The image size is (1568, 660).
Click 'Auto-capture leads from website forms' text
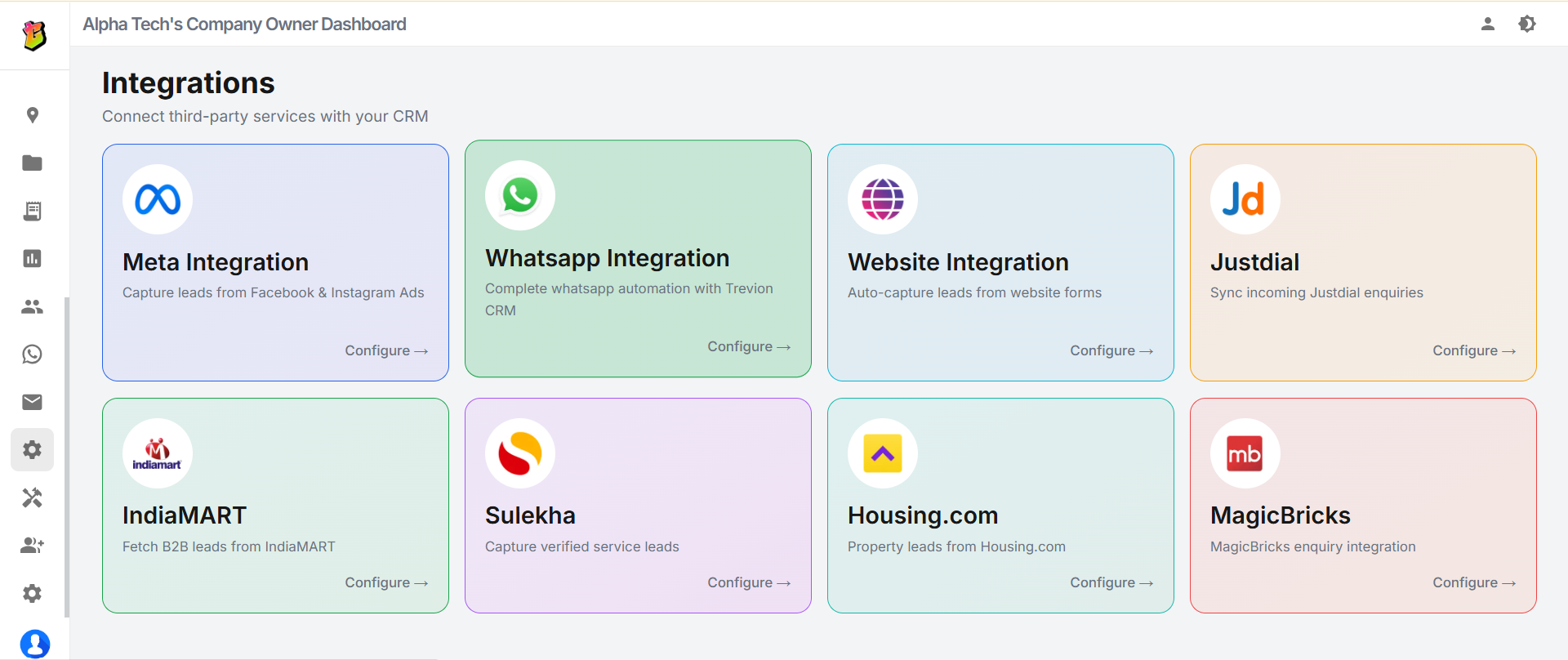click(974, 292)
